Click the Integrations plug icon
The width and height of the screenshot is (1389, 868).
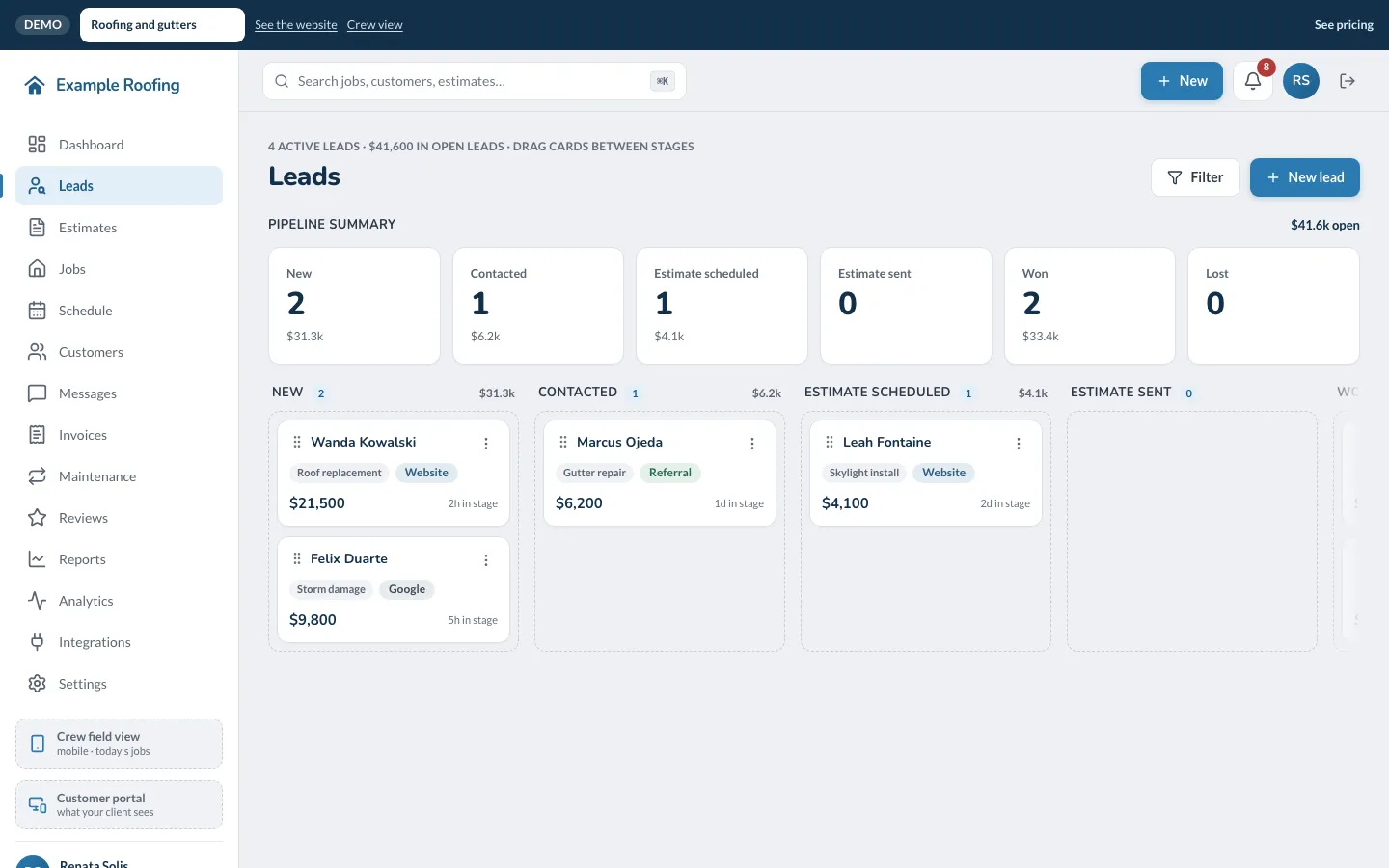pyautogui.click(x=37, y=642)
